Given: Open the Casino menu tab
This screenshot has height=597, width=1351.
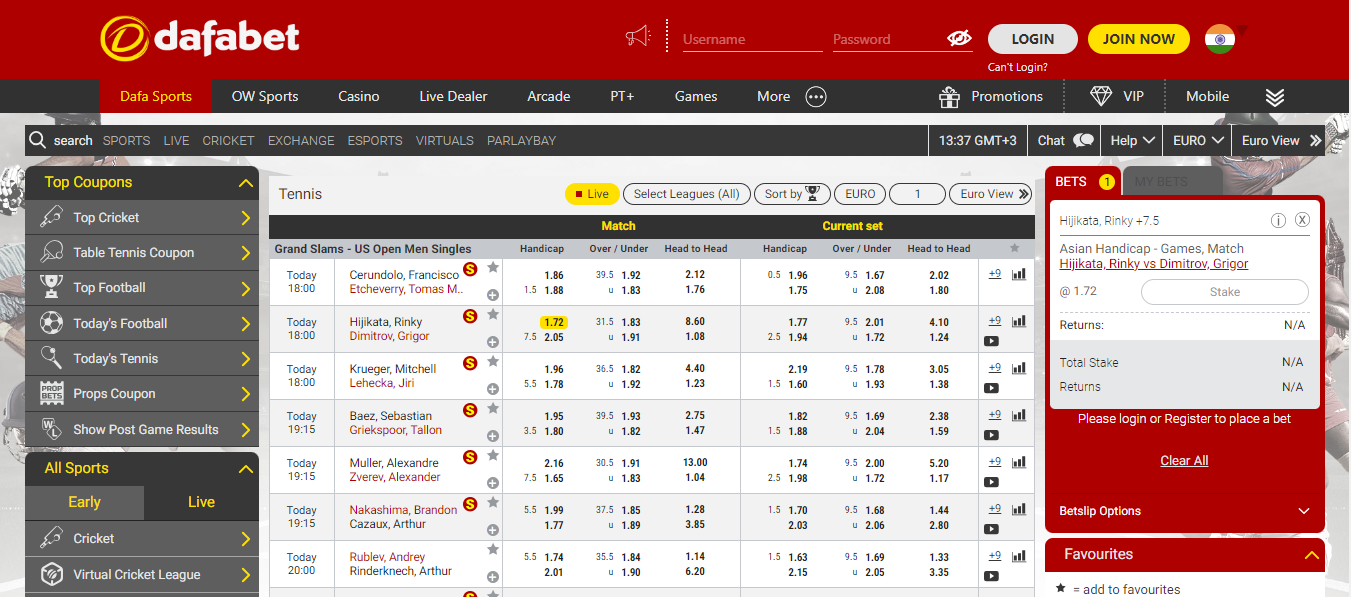Looking at the screenshot, I should point(358,97).
